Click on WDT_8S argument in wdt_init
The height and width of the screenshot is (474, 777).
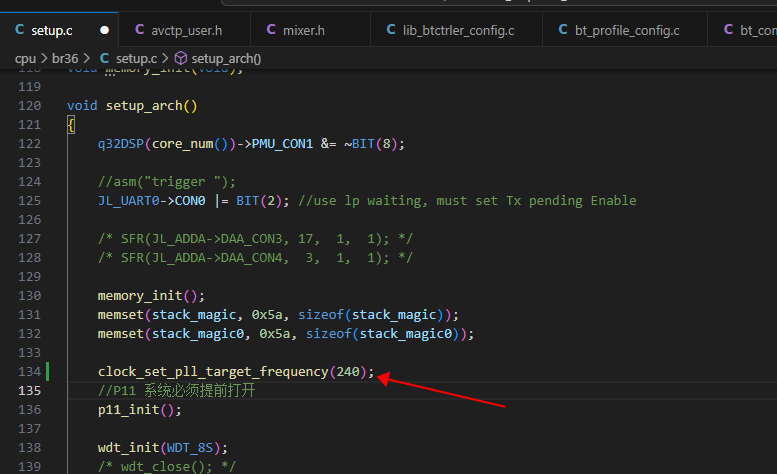coord(190,448)
